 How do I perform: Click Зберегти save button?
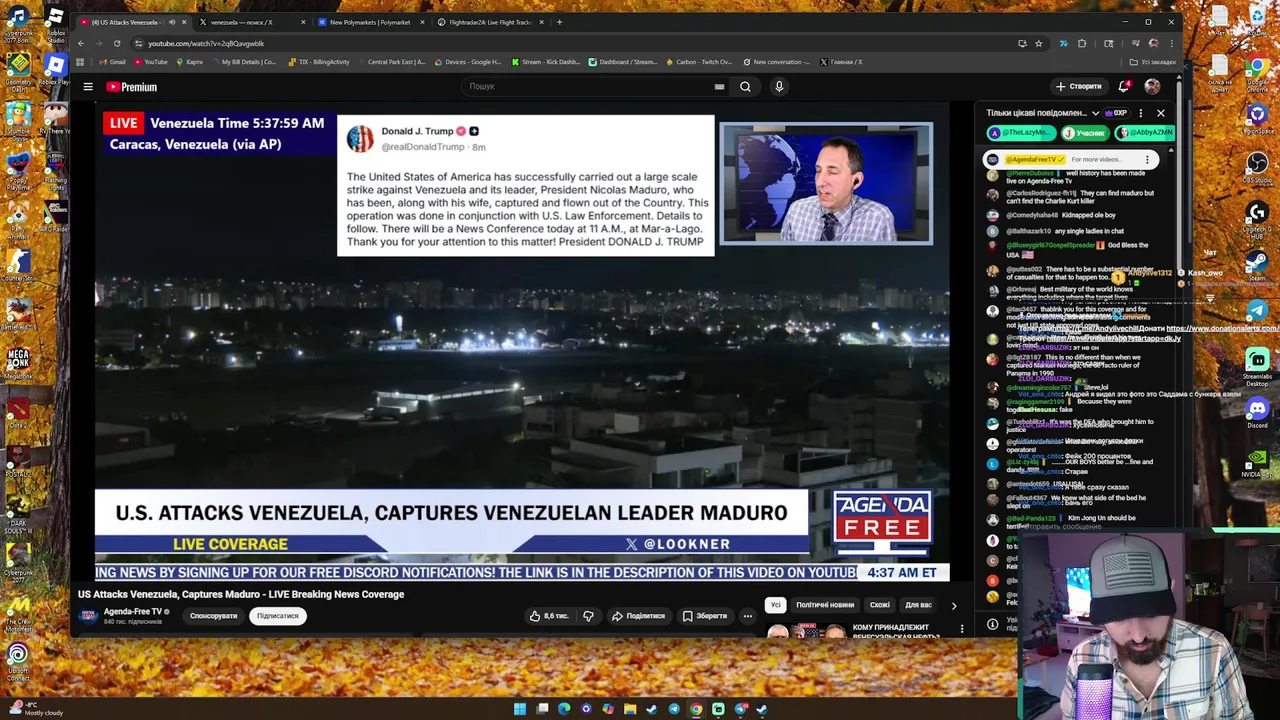[x=705, y=616]
